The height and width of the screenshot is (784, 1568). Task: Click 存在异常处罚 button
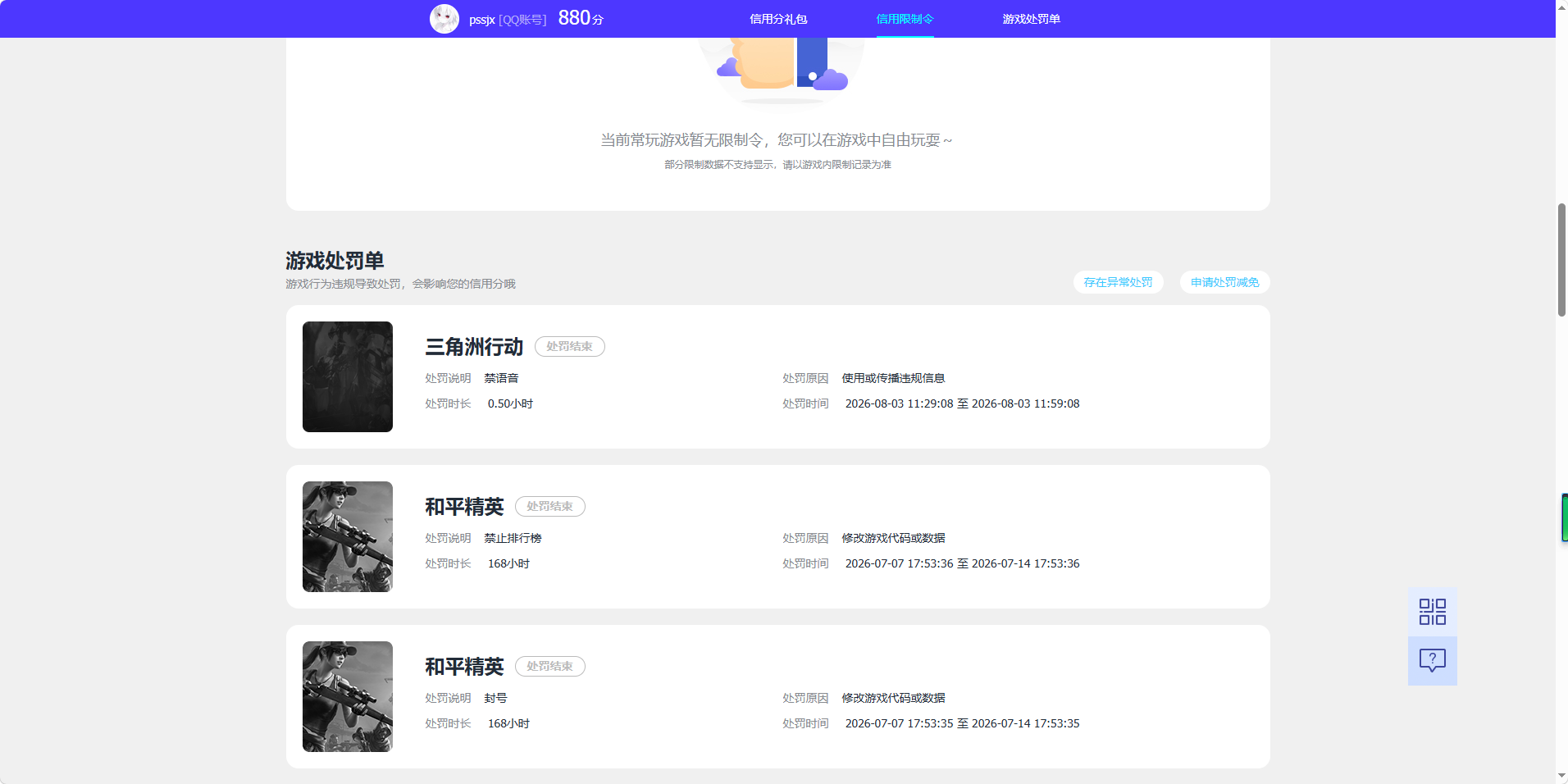tap(1118, 282)
